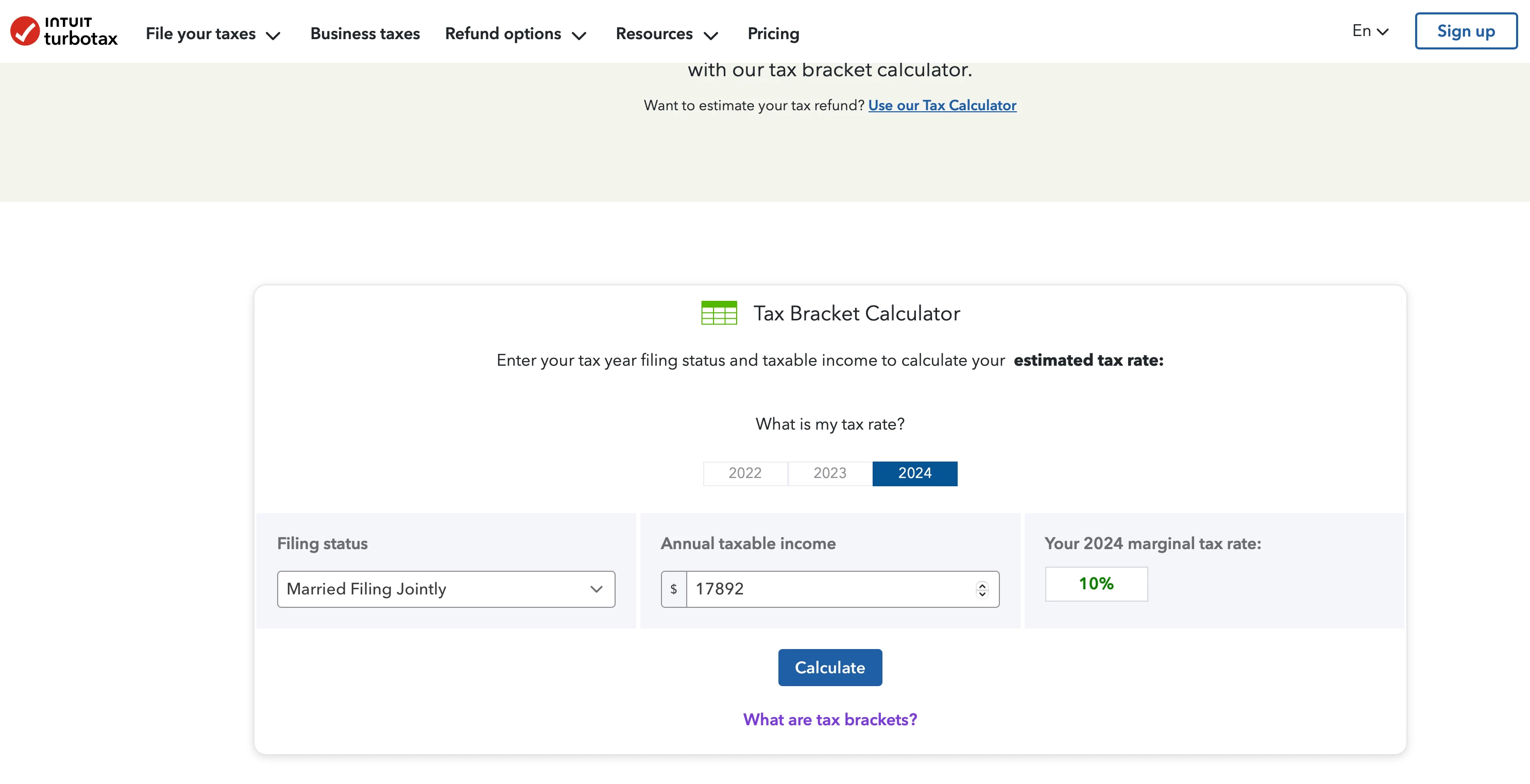This screenshot has width=1530, height=784.
Task: Follow the Use our Tax Calculator link
Action: 942,105
